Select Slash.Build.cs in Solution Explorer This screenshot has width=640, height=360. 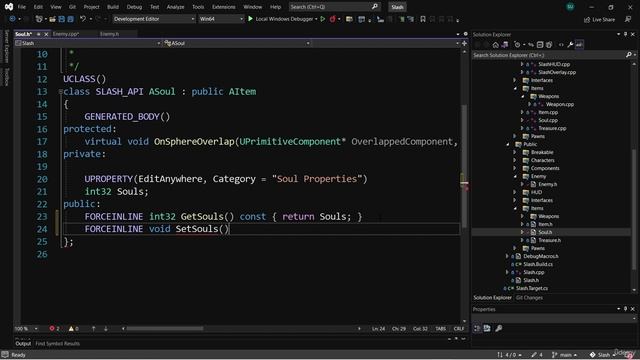click(538, 264)
